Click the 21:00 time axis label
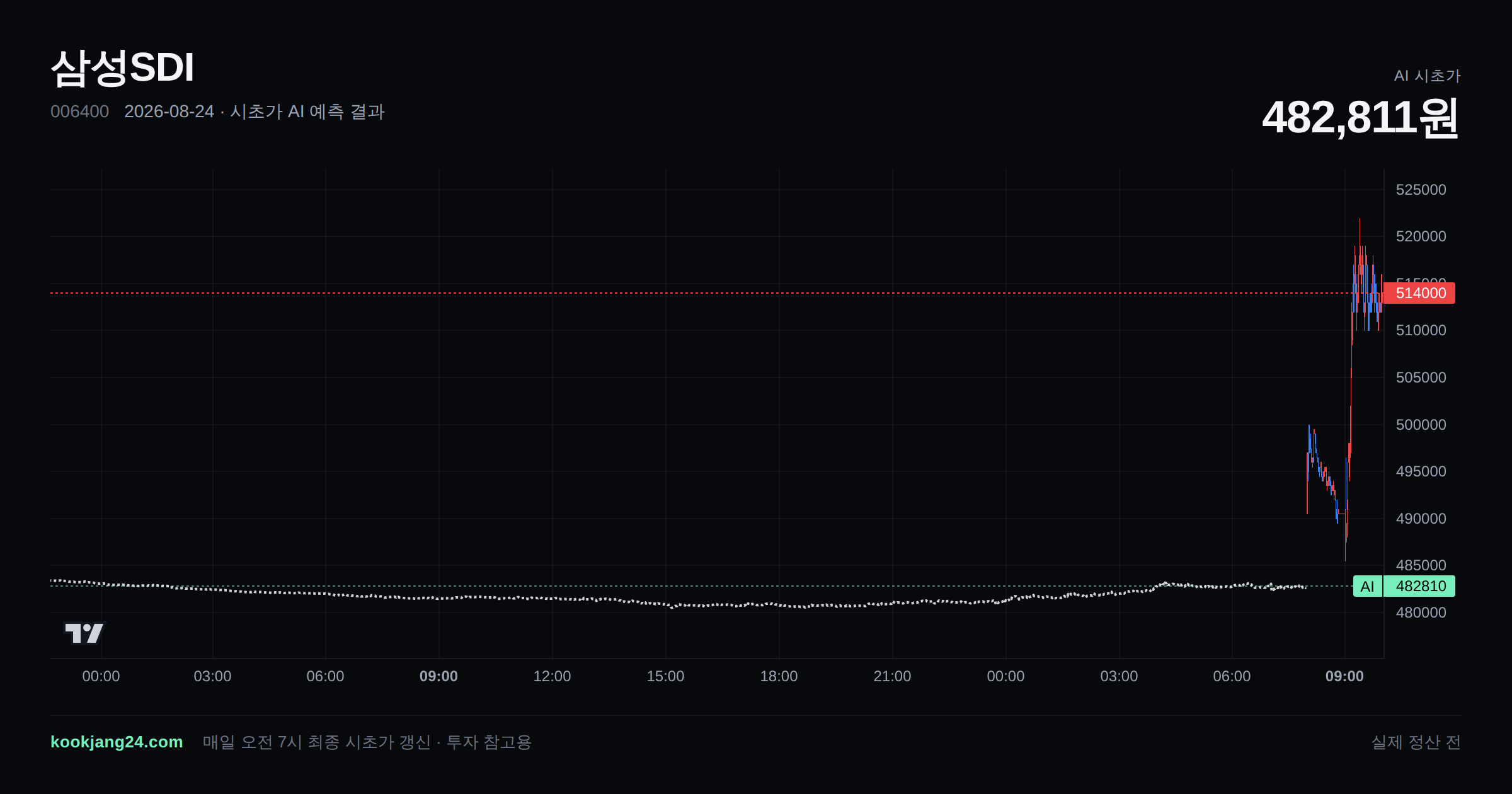The height and width of the screenshot is (794, 1512). click(892, 676)
